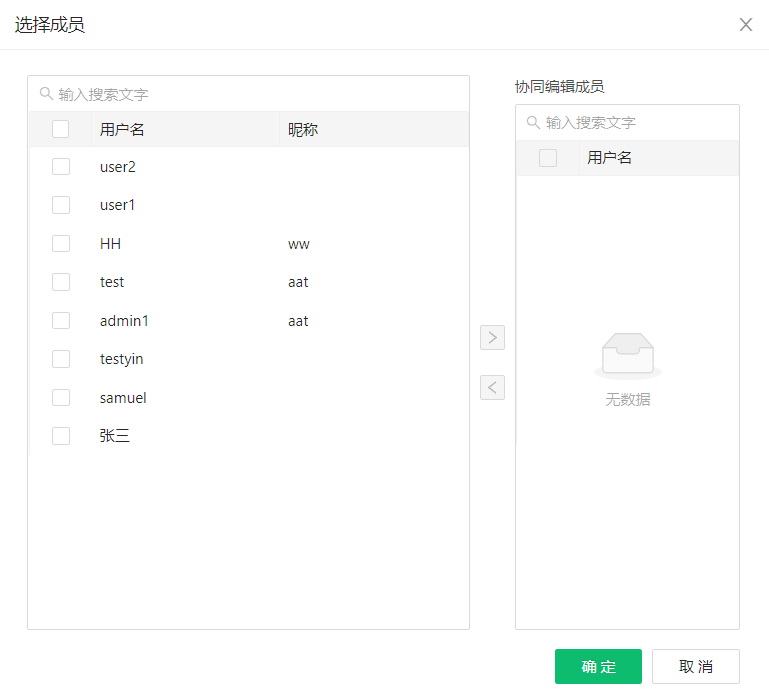Tick the checkbox for user2
The width and height of the screenshot is (769, 699).
61,167
